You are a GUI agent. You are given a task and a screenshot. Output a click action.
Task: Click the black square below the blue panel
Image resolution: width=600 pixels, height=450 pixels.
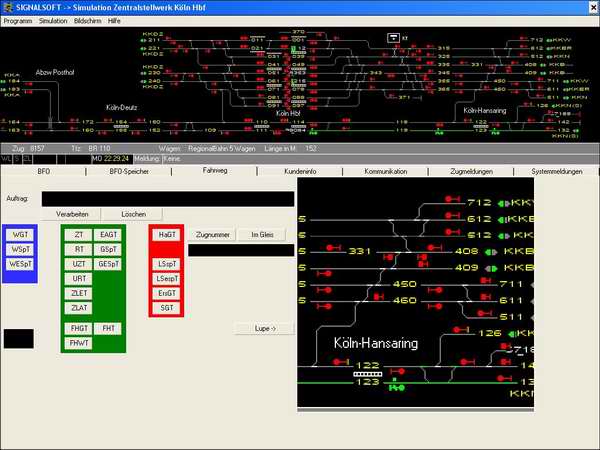coord(19,339)
